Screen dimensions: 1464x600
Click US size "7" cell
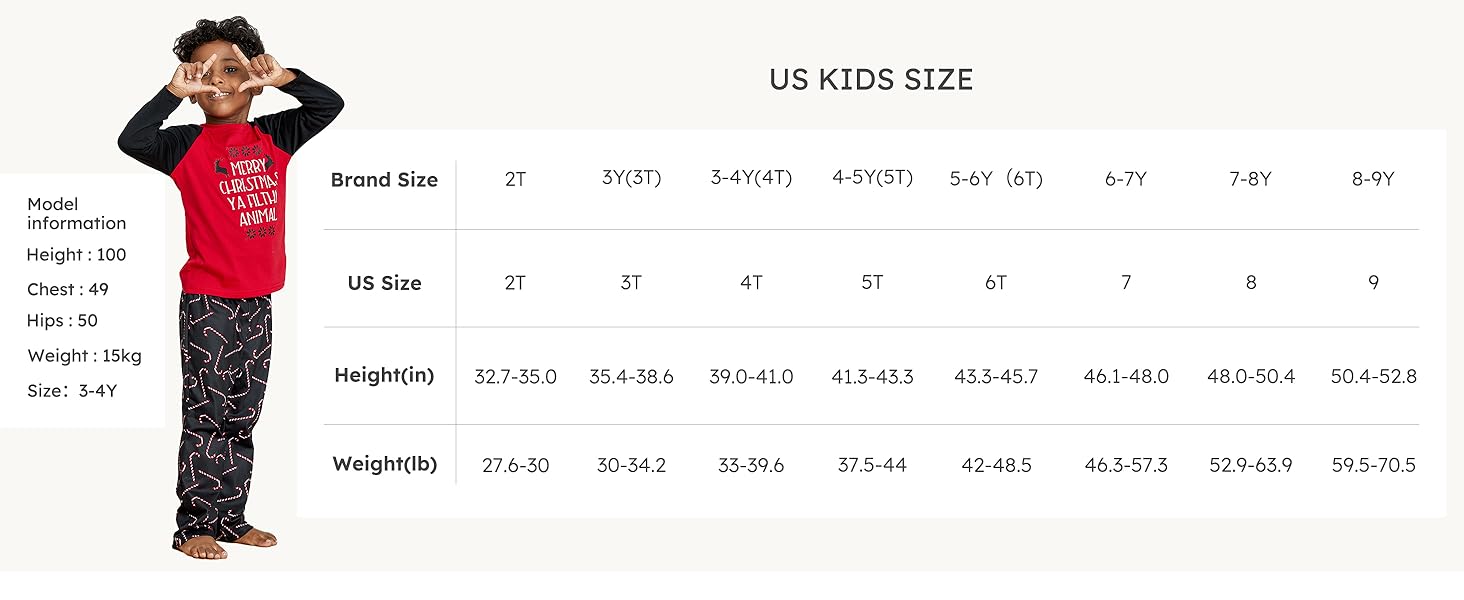1126,283
